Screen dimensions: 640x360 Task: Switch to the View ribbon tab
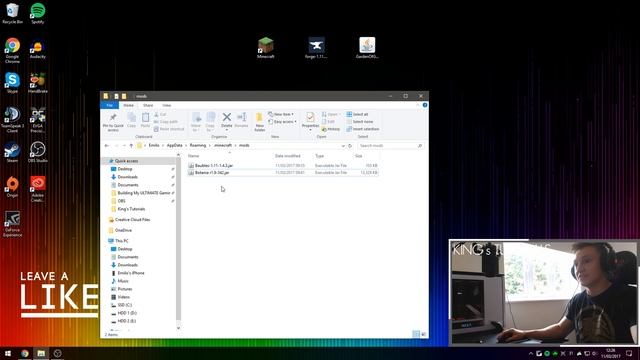click(167, 105)
